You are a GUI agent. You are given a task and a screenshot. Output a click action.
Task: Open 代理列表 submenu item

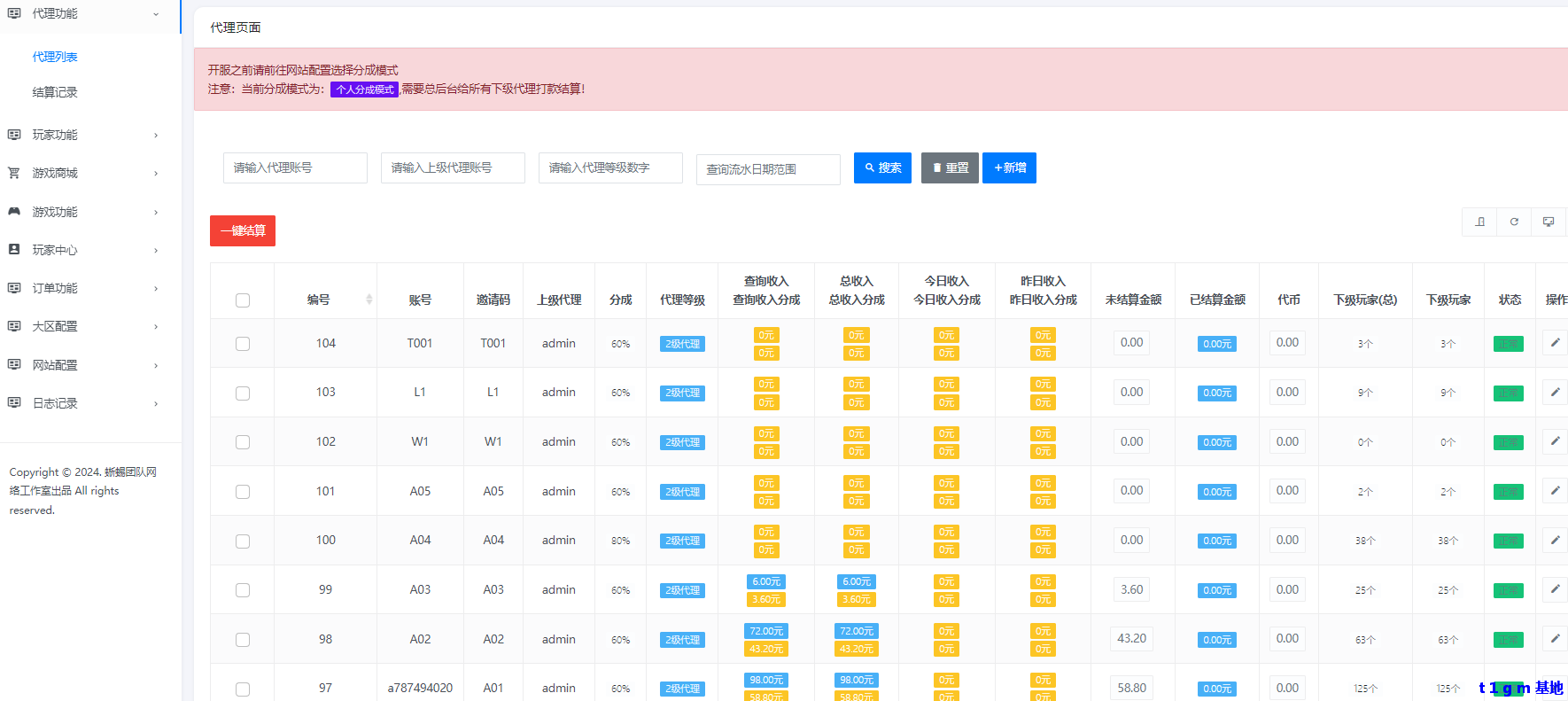click(x=55, y=57)
